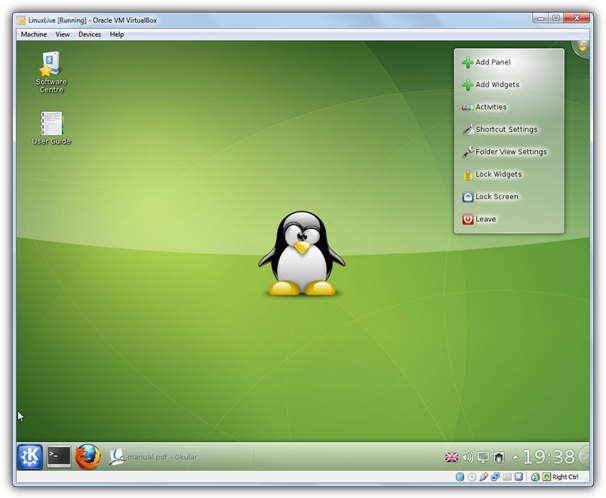Open the Software Centre desktop icon
The image size is (606, 498).
point(51,72)
